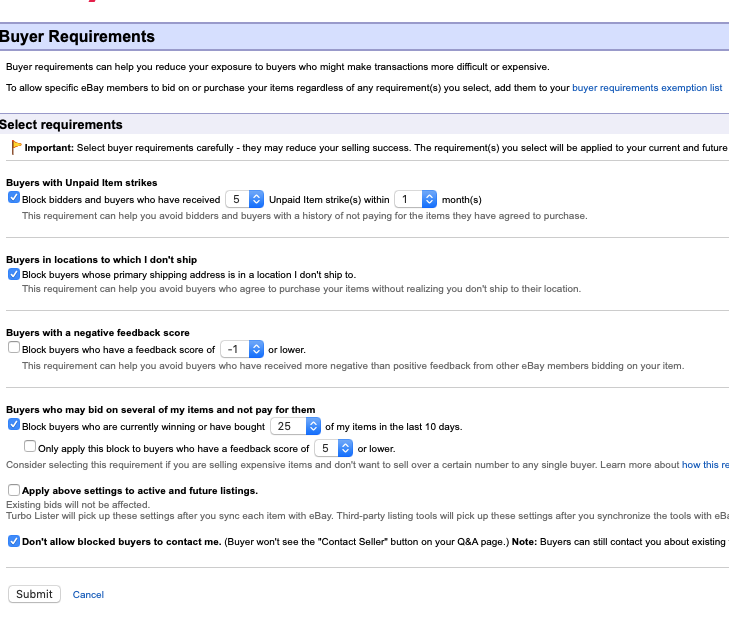Check 'Only apply this block to buyers' checkbox
This screenshot has width=729, height=622.
click(30, 447)
